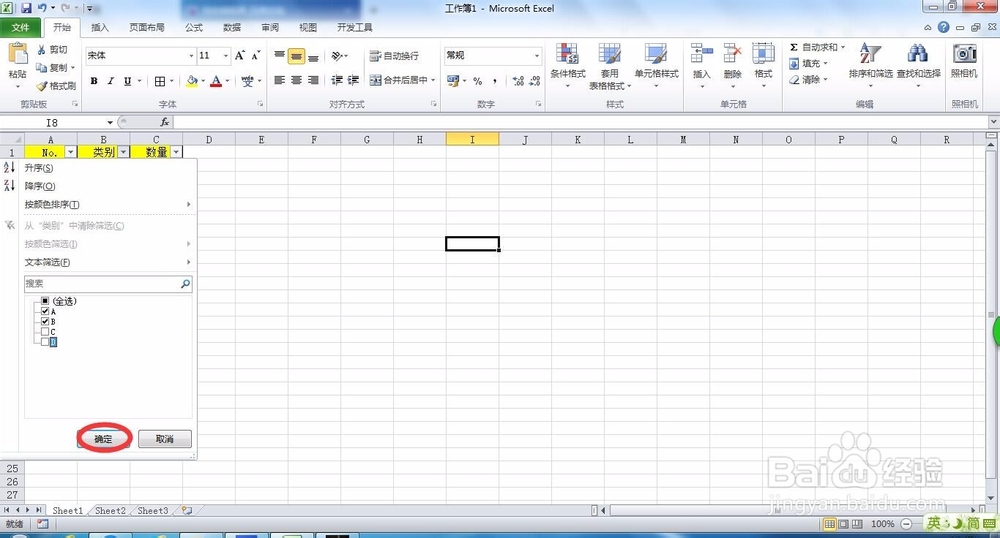
Task: Open Cell Styles icon
Action: (x=656, y=54)
